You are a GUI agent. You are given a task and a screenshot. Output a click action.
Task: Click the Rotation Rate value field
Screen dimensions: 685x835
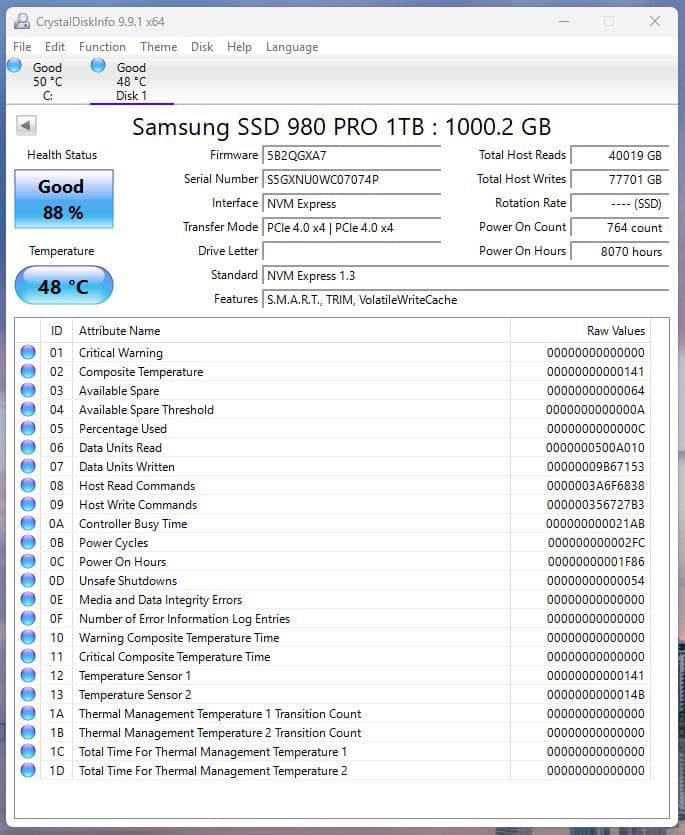click(x=619, y=203)
